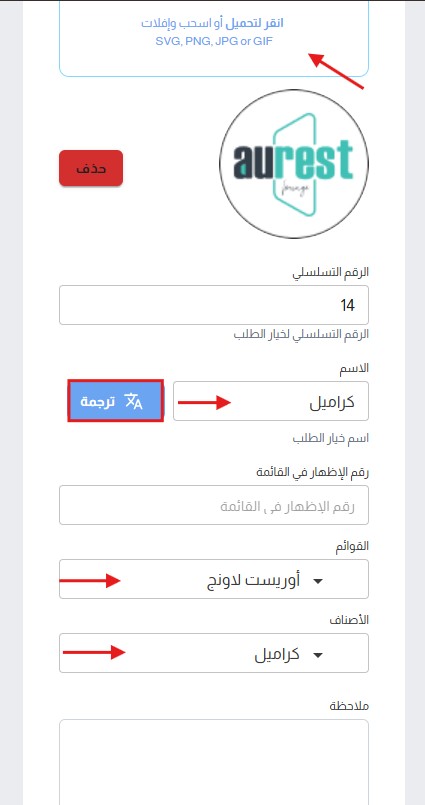Click the arrow of the القوائم dropdown

318,581
